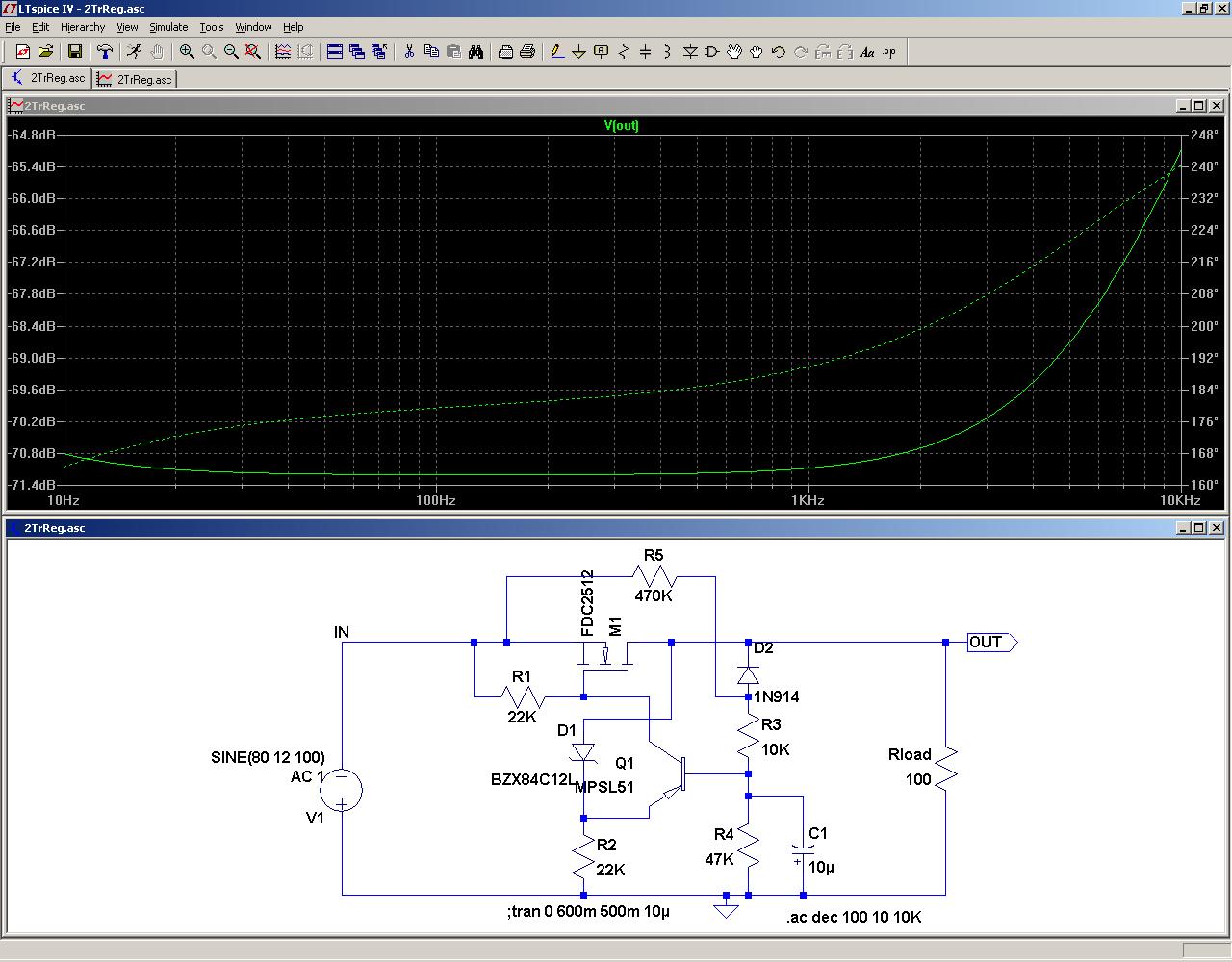Click the Copy toolbar icon
This screenshot has height=962, width=1232.
coord(431,52)
